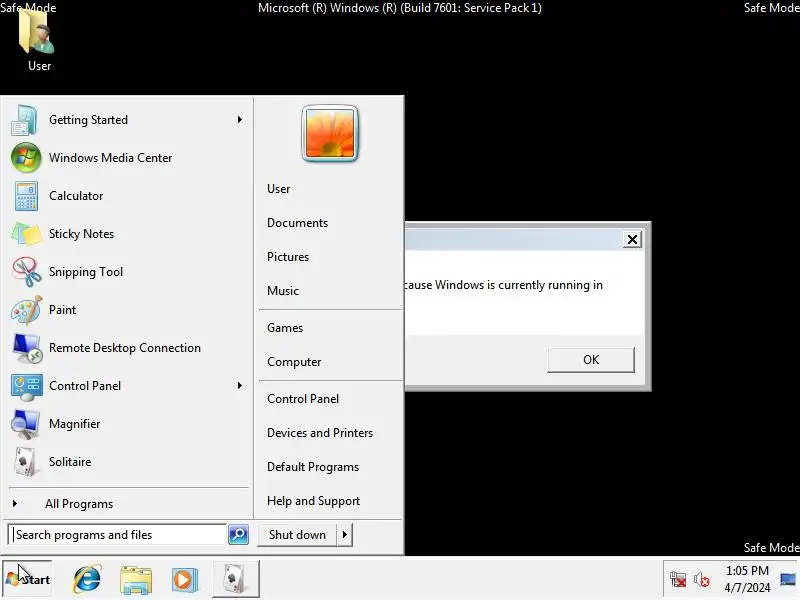Expand Getting Started submenu arrow
This screenshot has width=800, height=600.
coord(240,119)
